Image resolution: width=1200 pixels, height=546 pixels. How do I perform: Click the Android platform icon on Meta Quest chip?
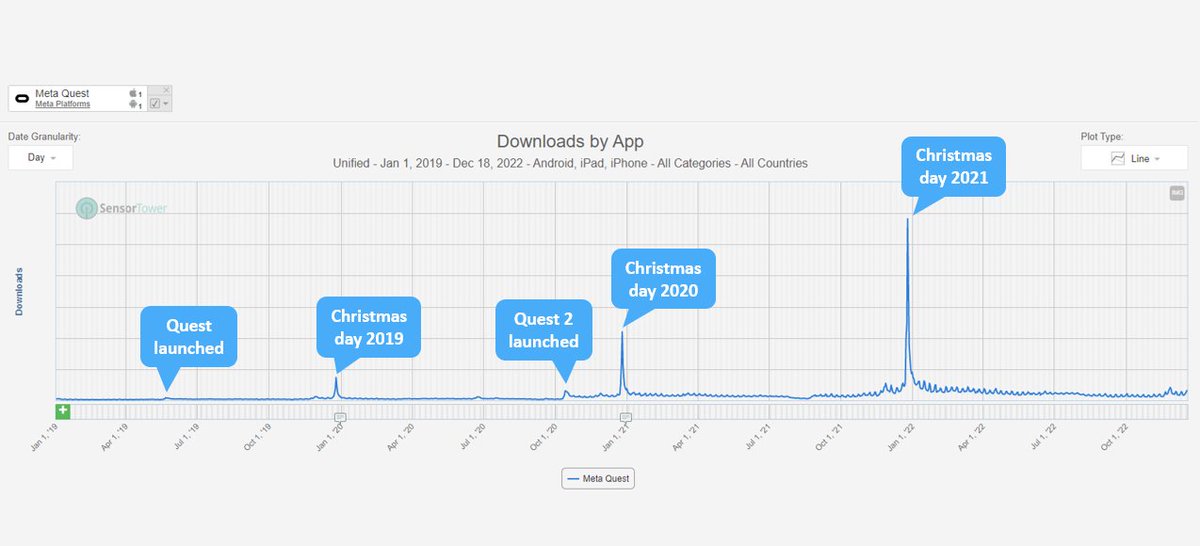131,104
